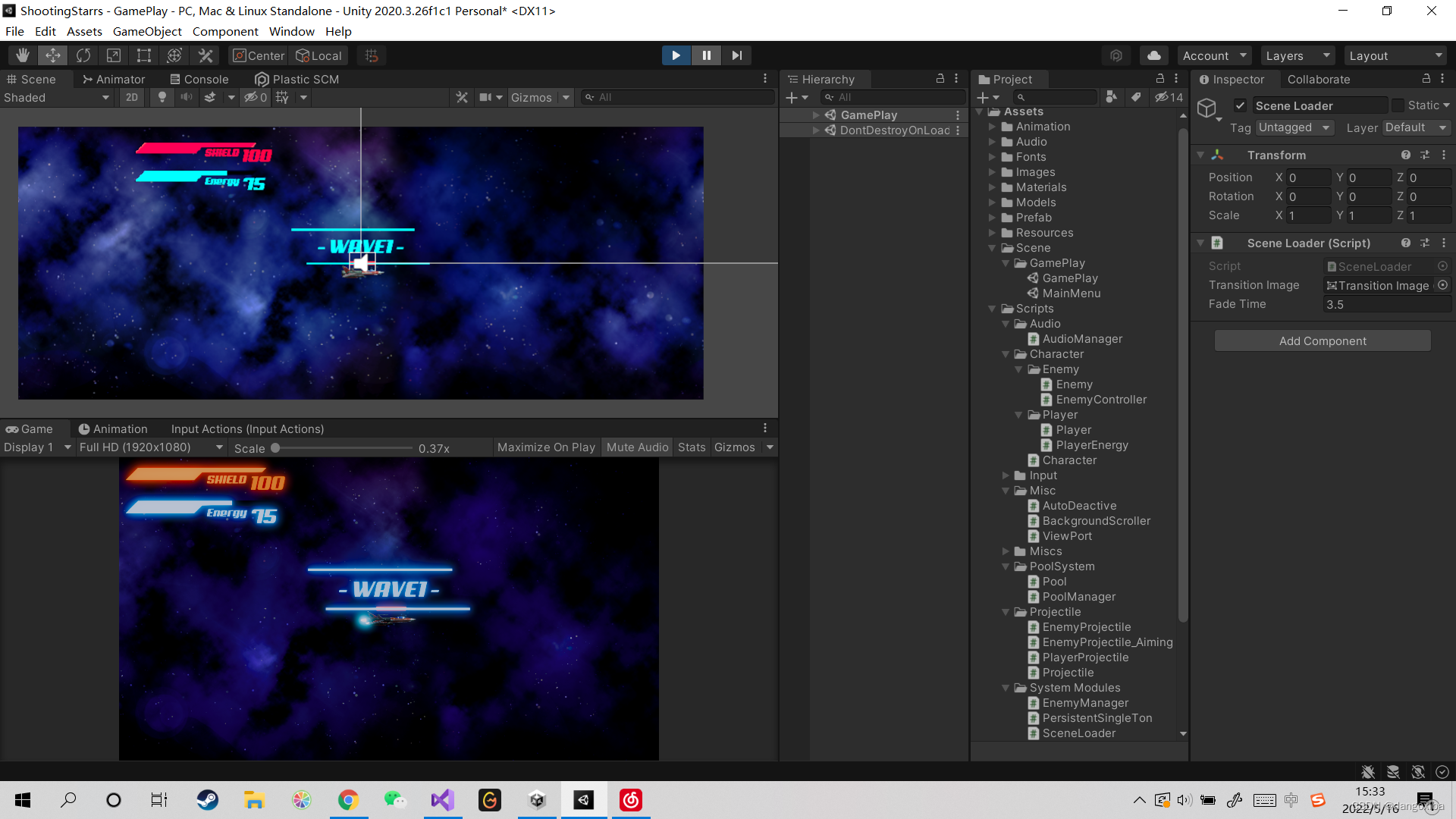Switch to the Console tab

[x=199, y=79]
